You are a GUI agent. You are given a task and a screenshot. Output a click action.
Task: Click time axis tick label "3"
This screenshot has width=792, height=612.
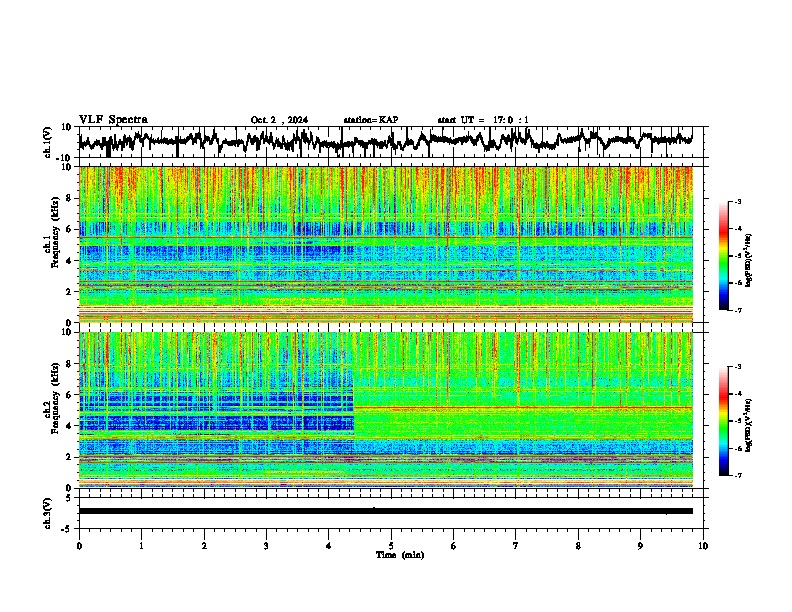[266, 546]
